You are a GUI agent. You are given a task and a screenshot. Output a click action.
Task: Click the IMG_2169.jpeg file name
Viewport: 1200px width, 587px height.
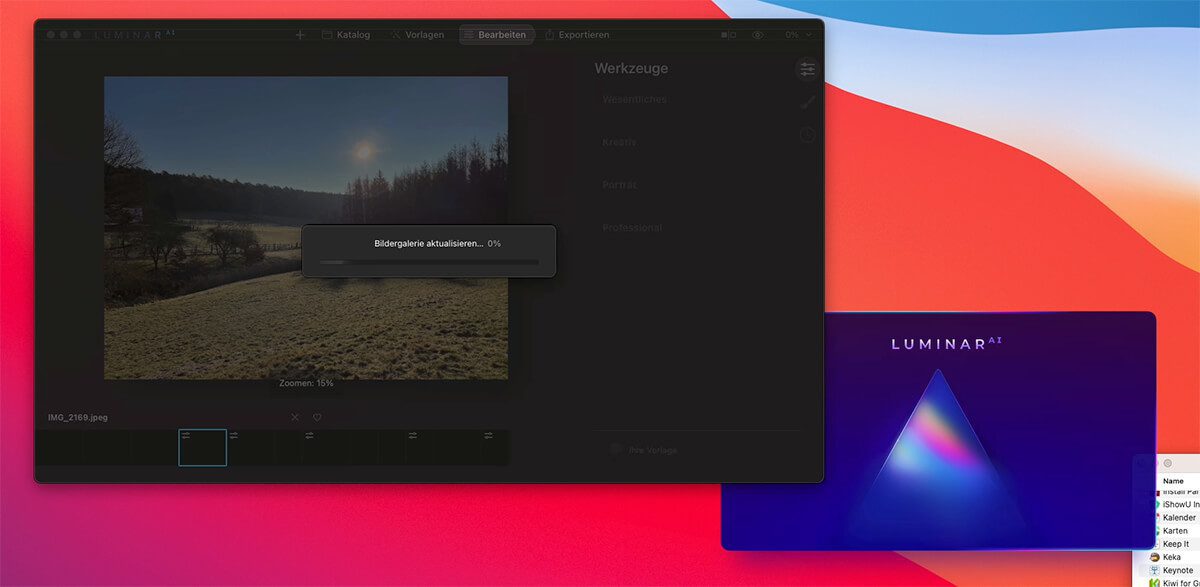click(77, 417)
